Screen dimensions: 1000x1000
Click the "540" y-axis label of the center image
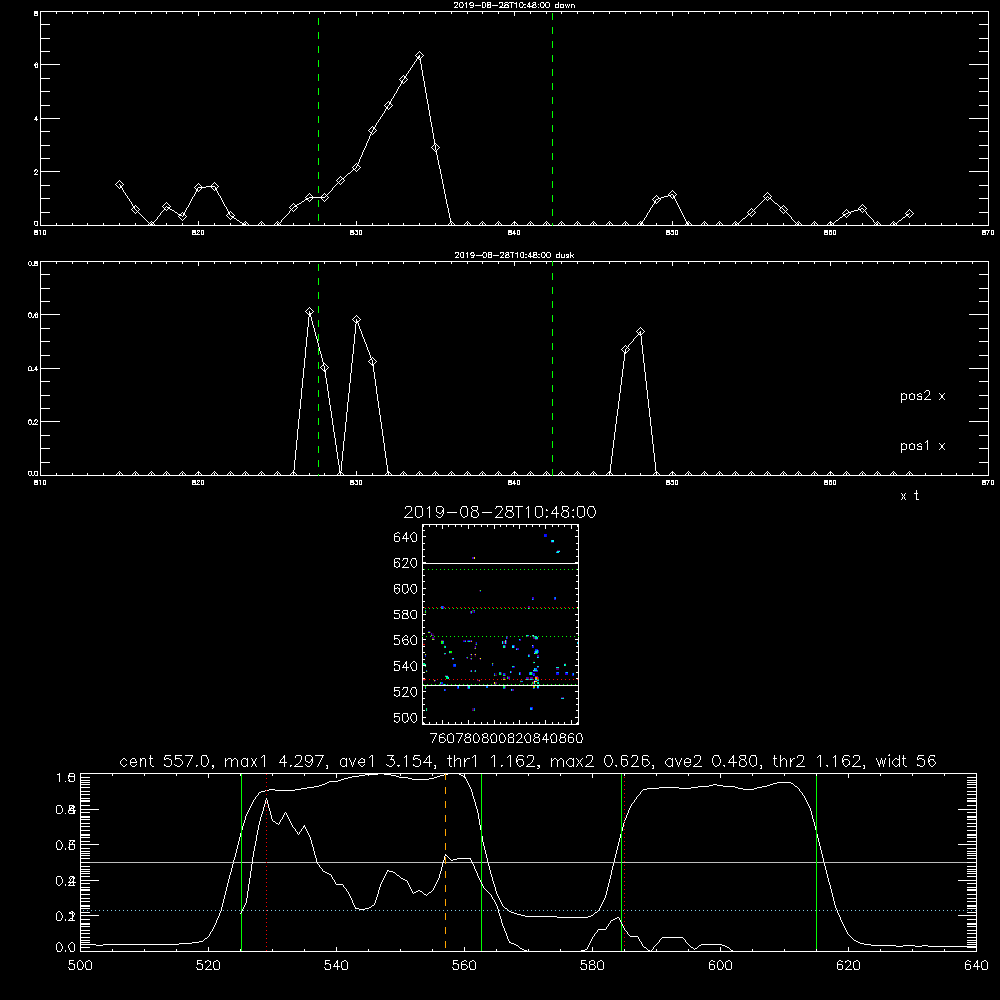[405, 666]
